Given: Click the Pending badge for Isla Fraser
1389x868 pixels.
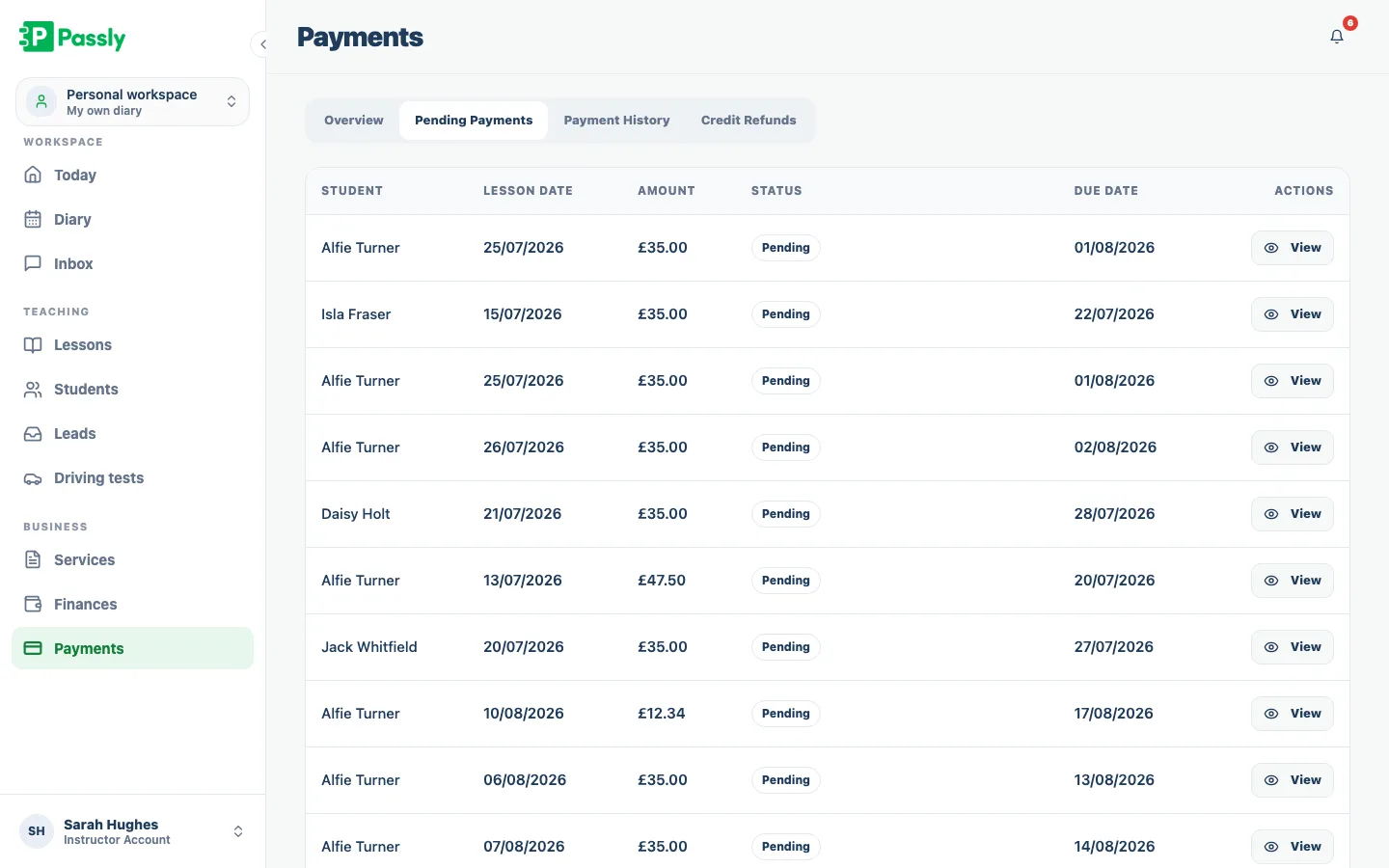Looking at the screenshot, I should (786, 314).
